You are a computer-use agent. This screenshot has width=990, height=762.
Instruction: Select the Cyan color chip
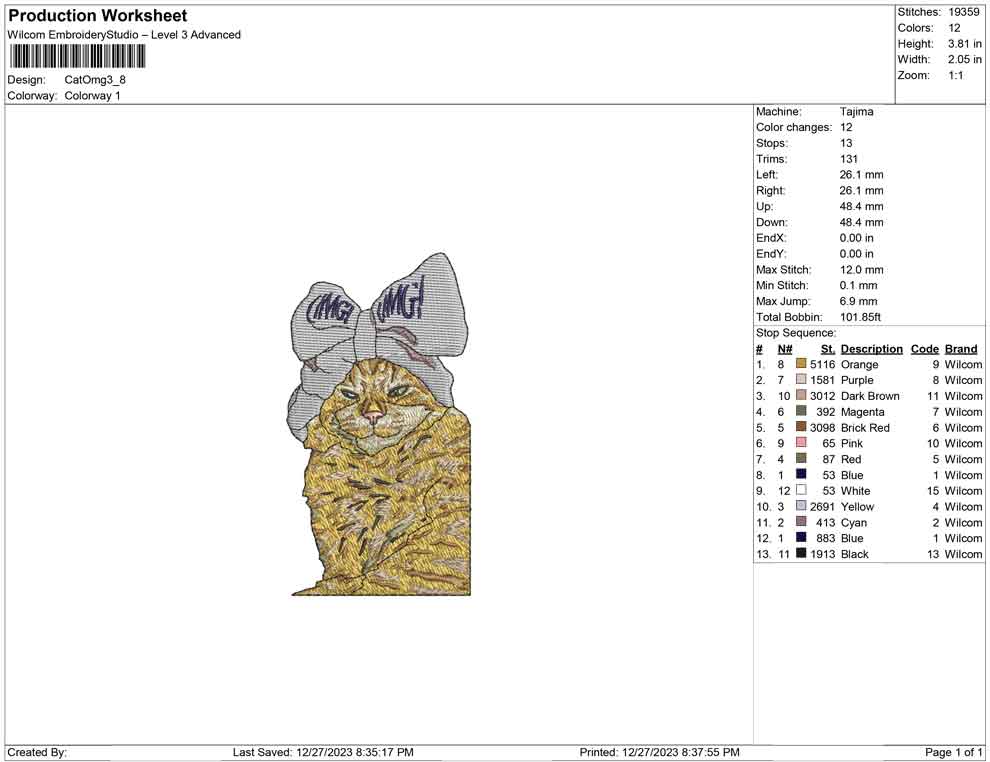(x=799, y=522)
